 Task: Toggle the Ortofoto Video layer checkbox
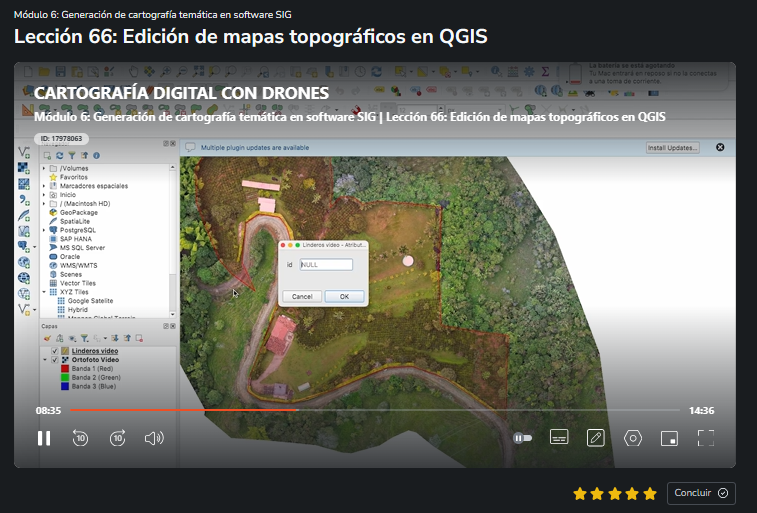(54, 360)
